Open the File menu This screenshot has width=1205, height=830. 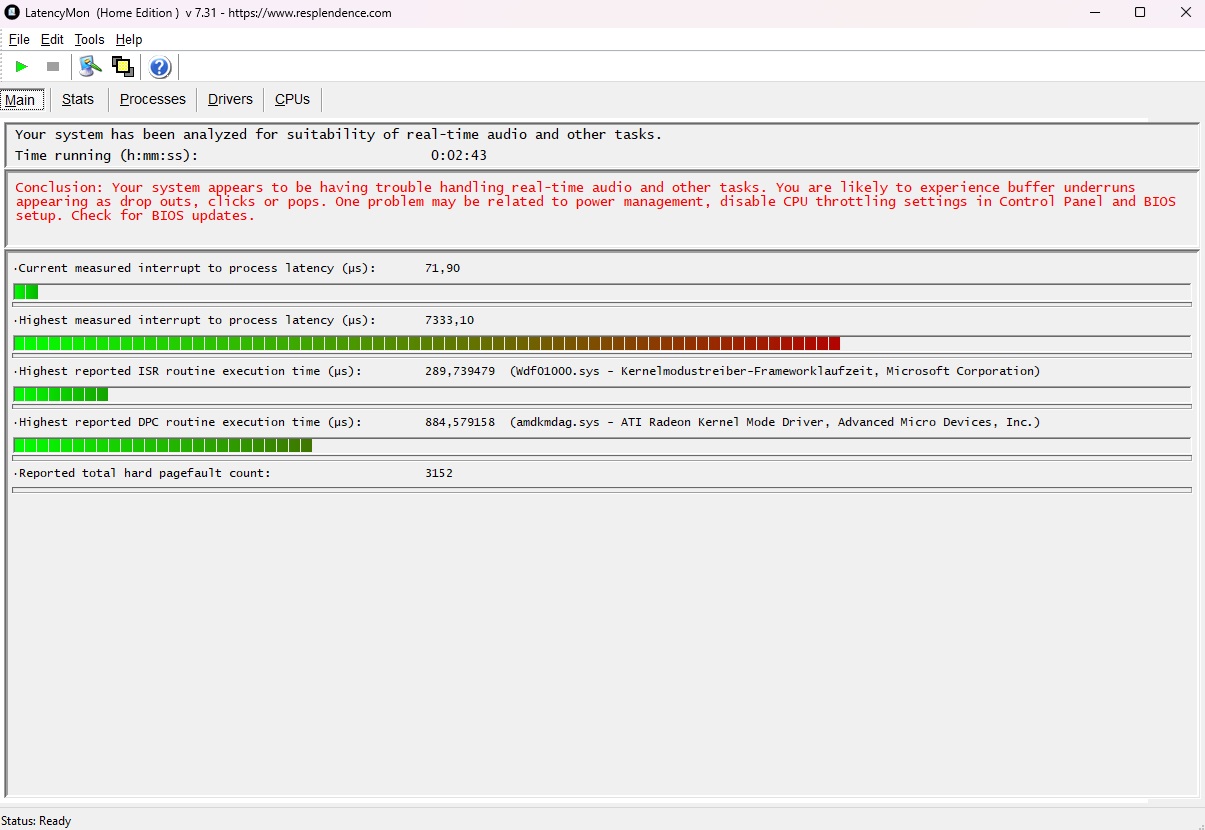19,40
